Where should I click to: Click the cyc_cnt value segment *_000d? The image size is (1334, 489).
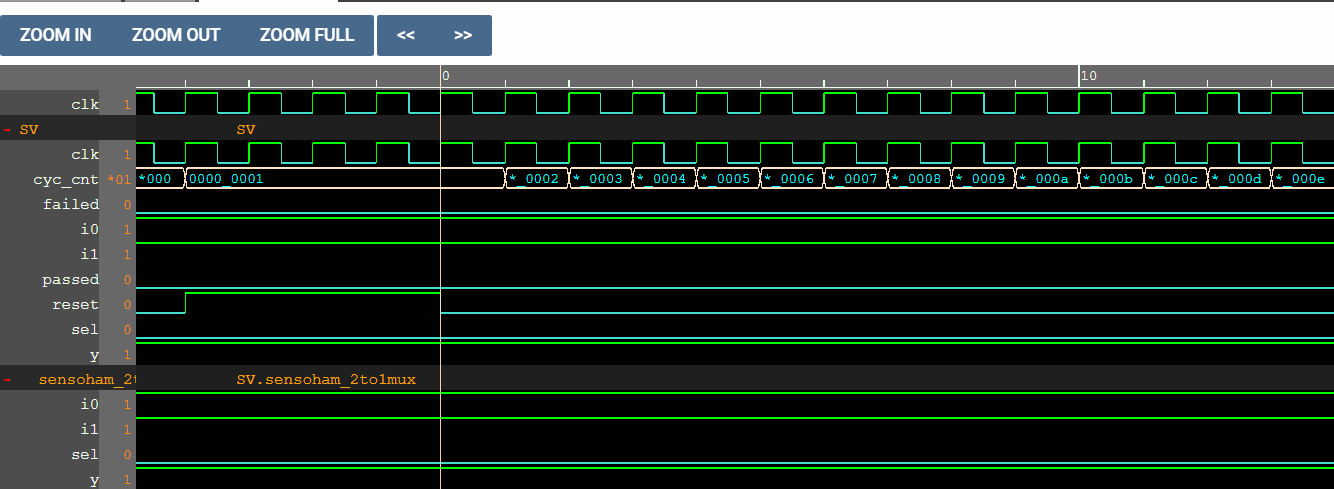coord(1240,179)
